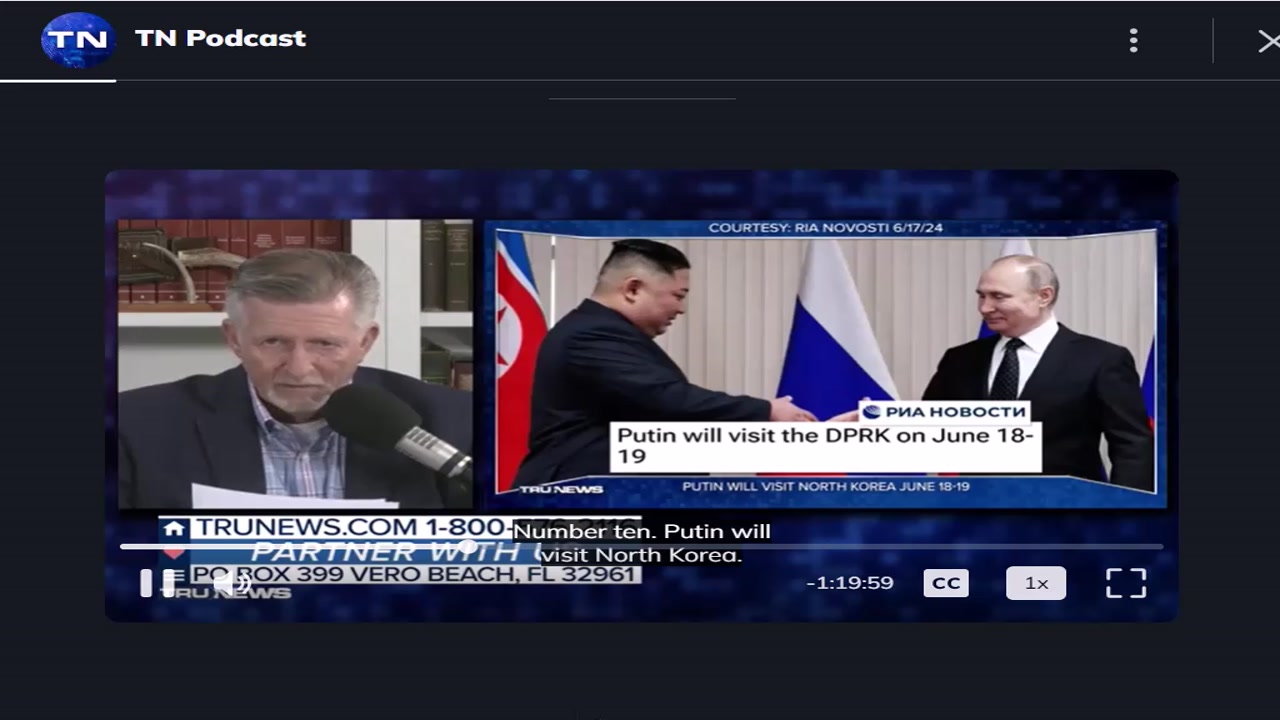Click the drag handle bar above the video
Screen dimensions: 1280x720
[x=642, y=98]
